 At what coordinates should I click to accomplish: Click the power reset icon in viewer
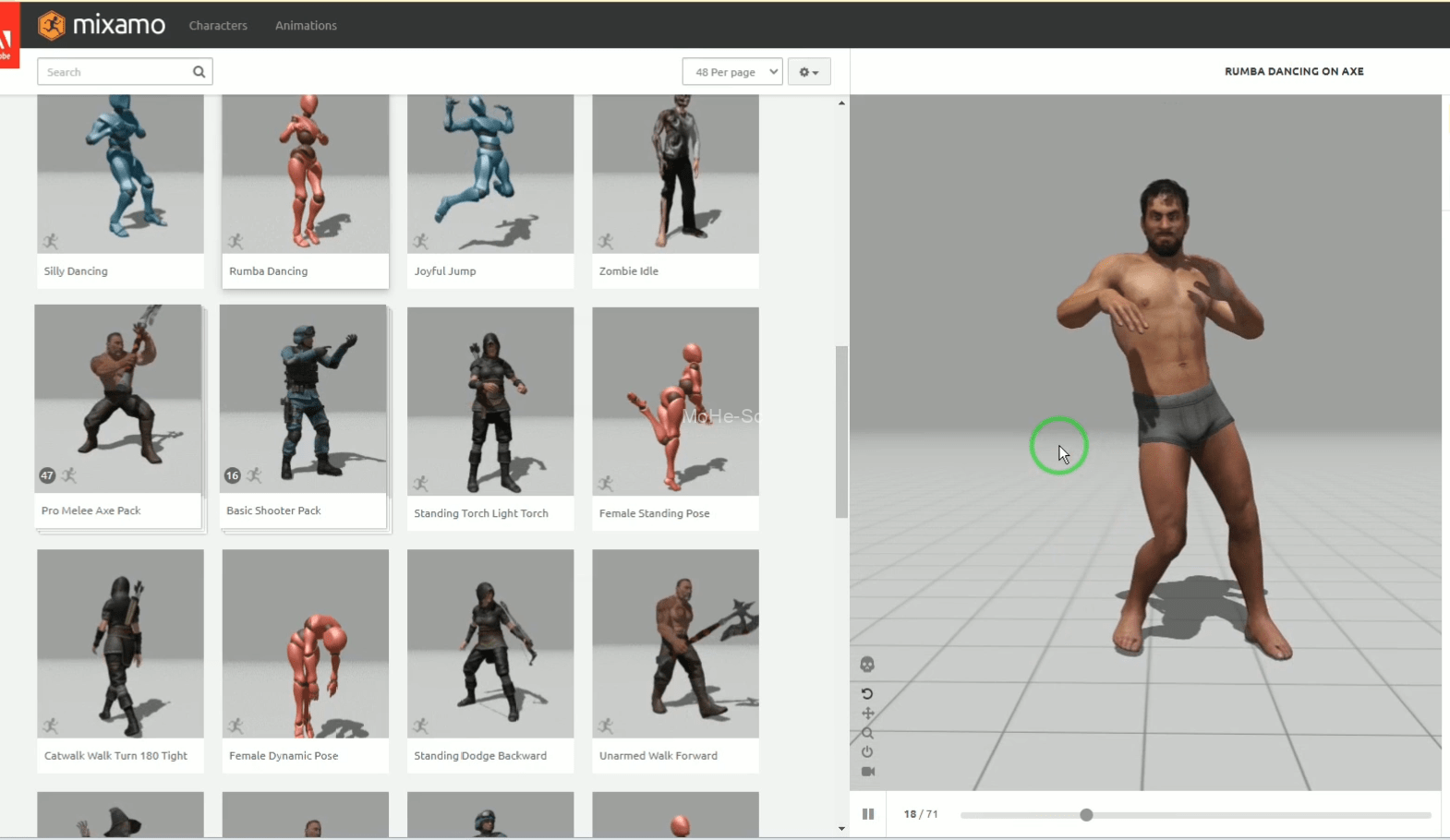pos(867,752)
